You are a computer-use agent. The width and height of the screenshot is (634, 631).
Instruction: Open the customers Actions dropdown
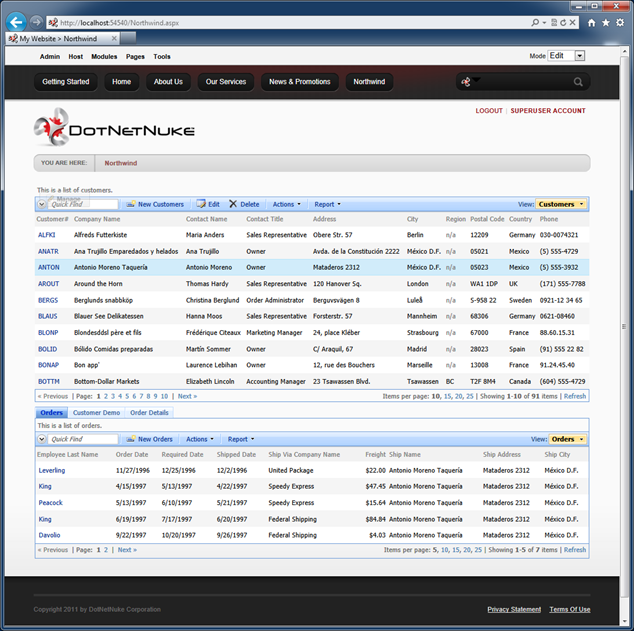(x=287, y=205)
